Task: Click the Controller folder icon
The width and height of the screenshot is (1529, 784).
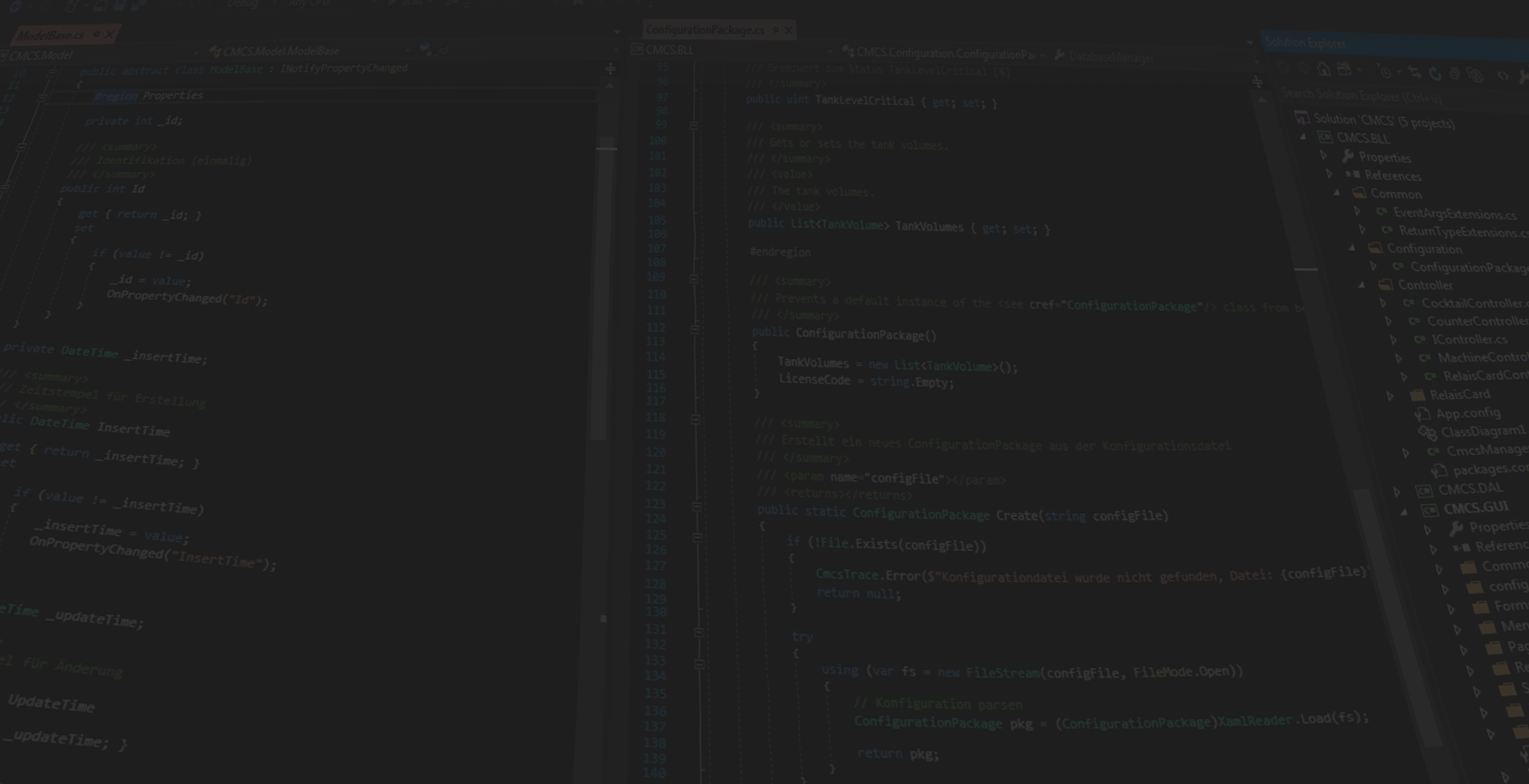Action: 1386,284
